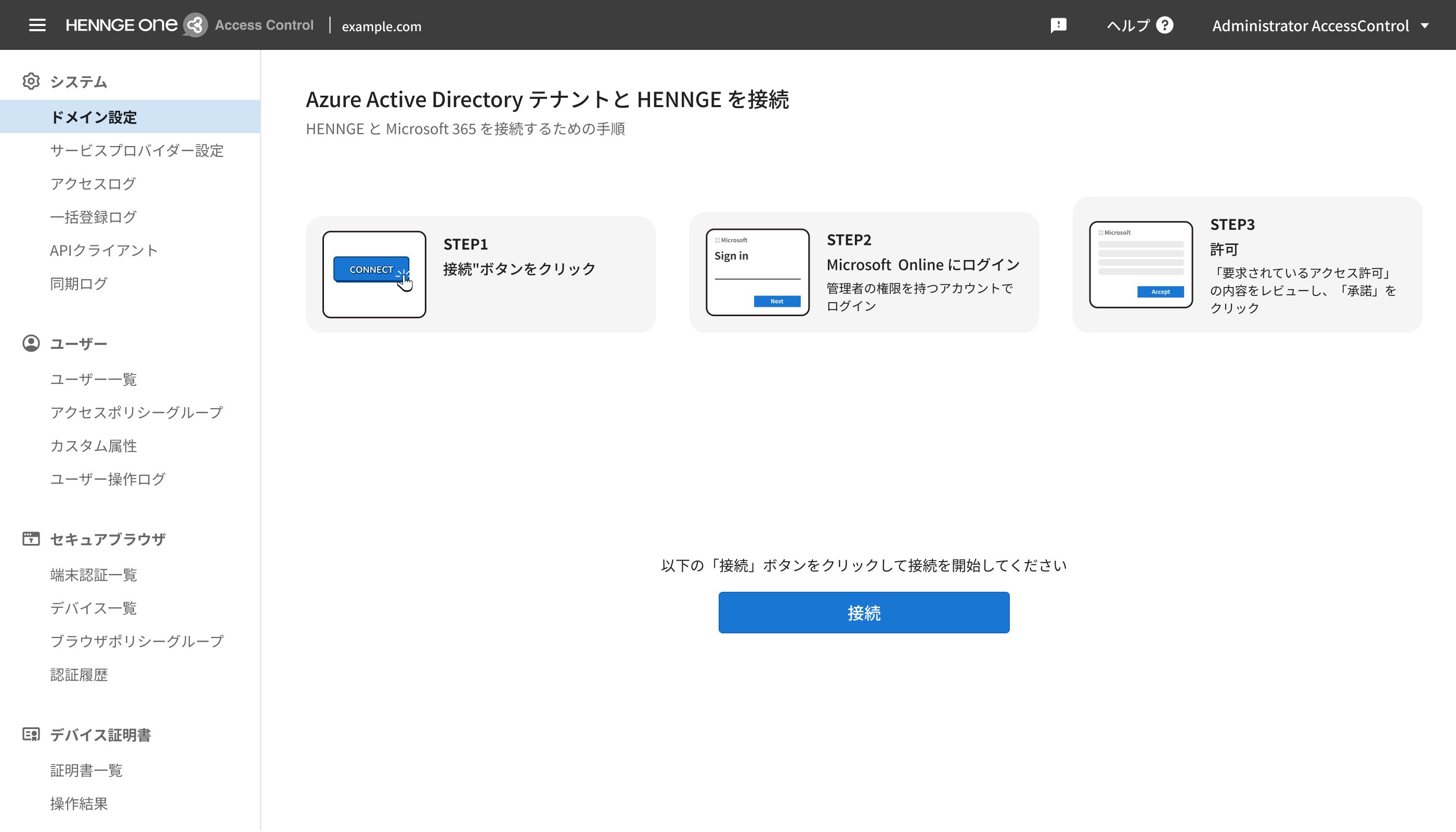This screenshot has width=1456, height=832.
Task: Go to アクセスログ
Action: point(93,184)
